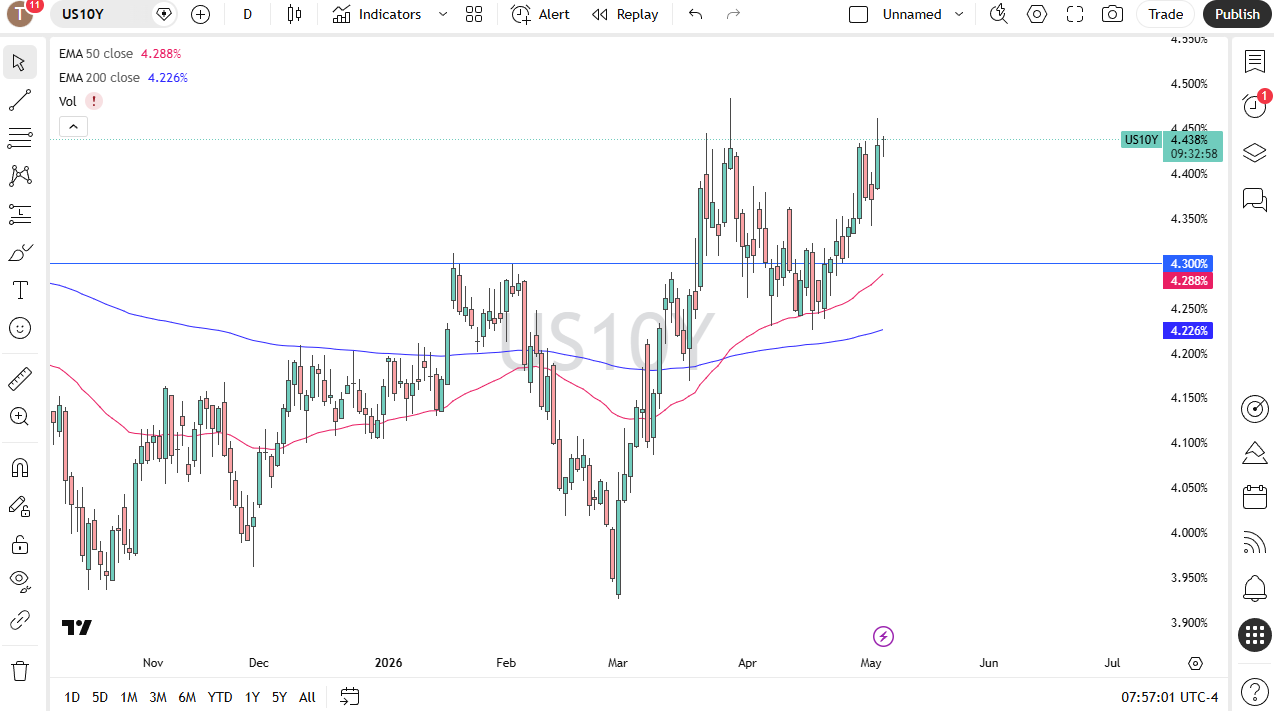Set time range to 6M
This screenshot has width=1274, height=711.
[187, 697]
